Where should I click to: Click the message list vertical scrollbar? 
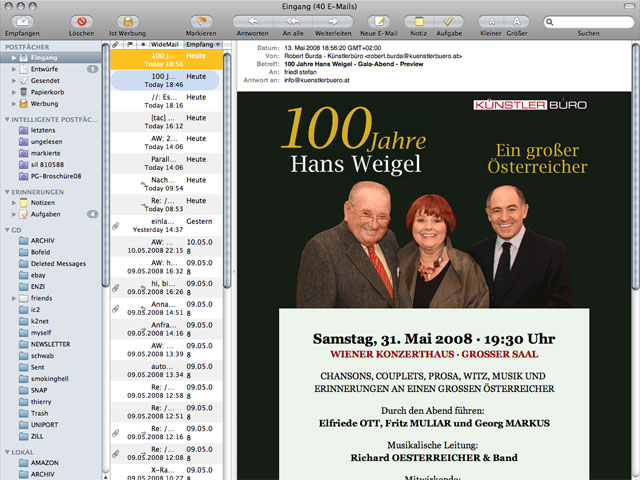coord(227,169)
